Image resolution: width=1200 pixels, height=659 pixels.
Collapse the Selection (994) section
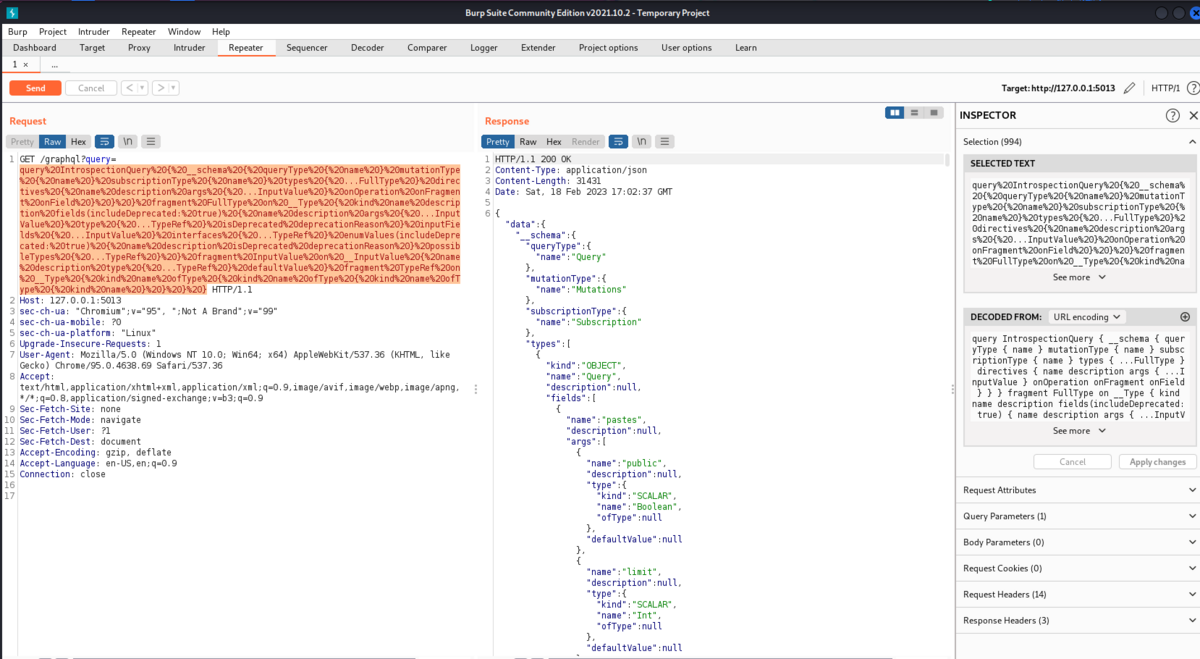(x=1078, y=142)
